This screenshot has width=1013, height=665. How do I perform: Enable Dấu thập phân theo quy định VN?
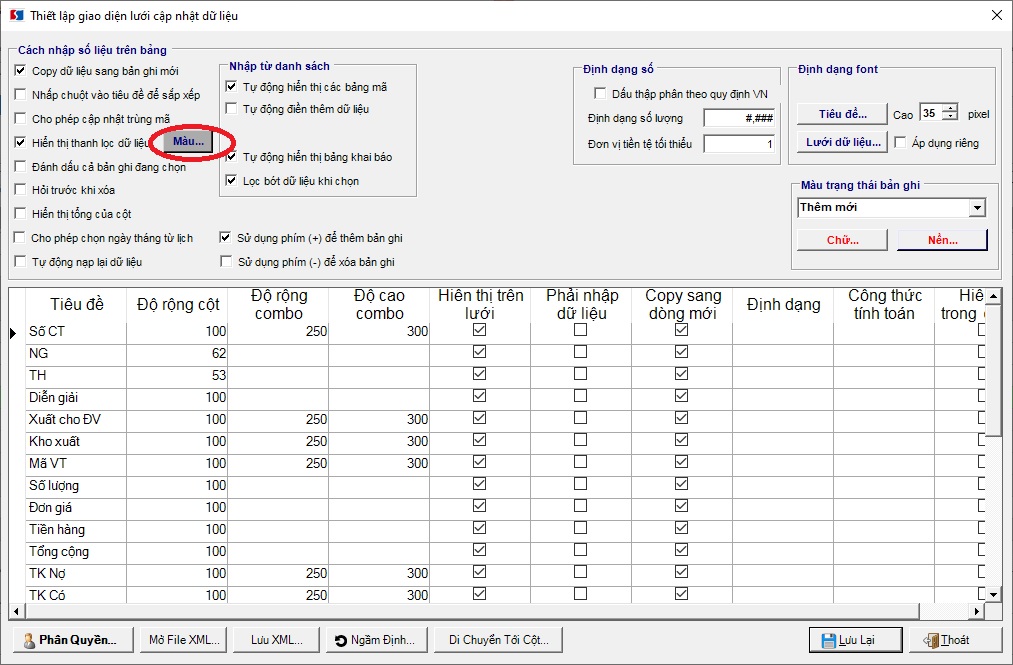pos(600,94)
